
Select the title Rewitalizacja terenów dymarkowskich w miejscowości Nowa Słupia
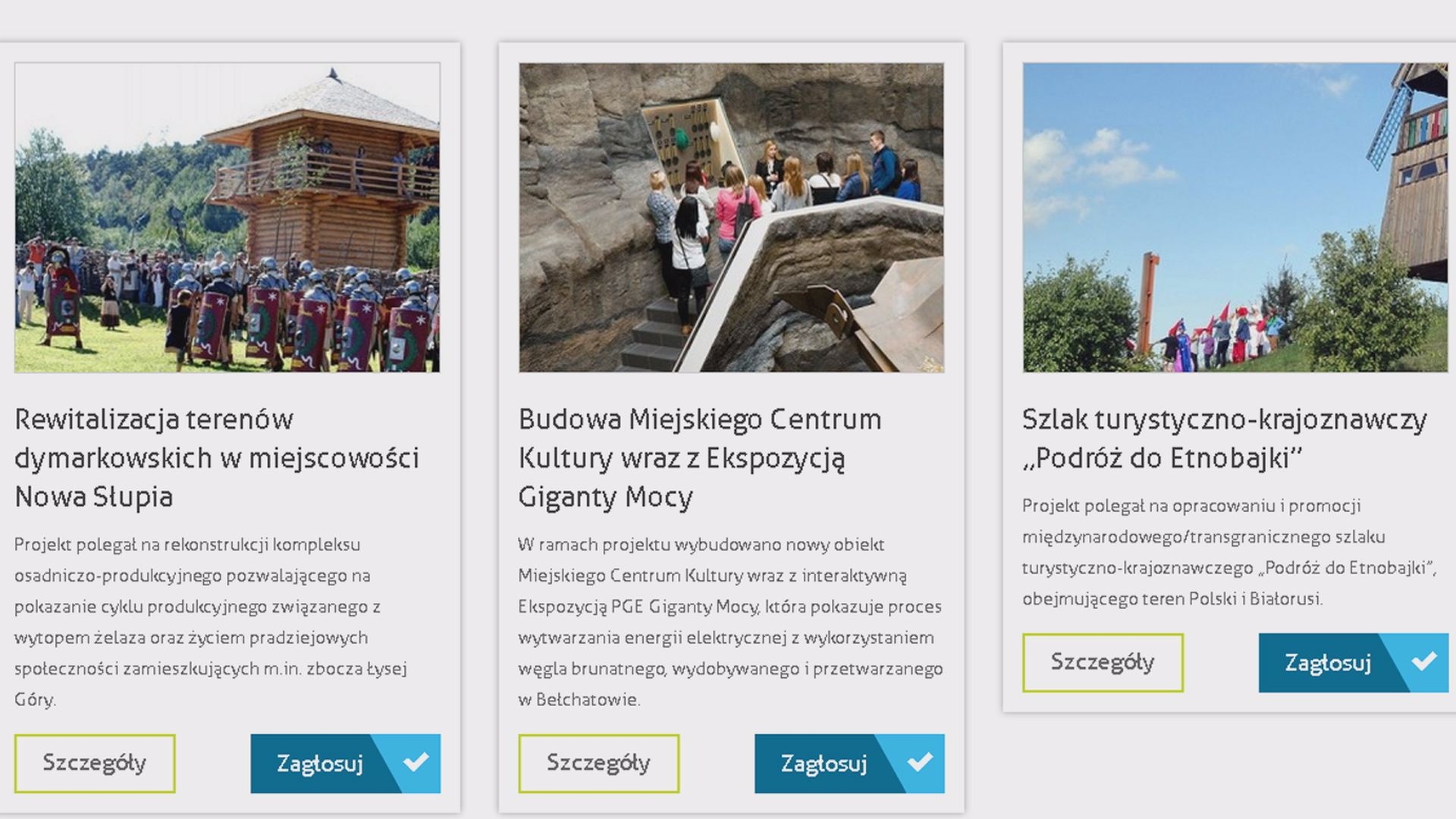tap(217, 458)
